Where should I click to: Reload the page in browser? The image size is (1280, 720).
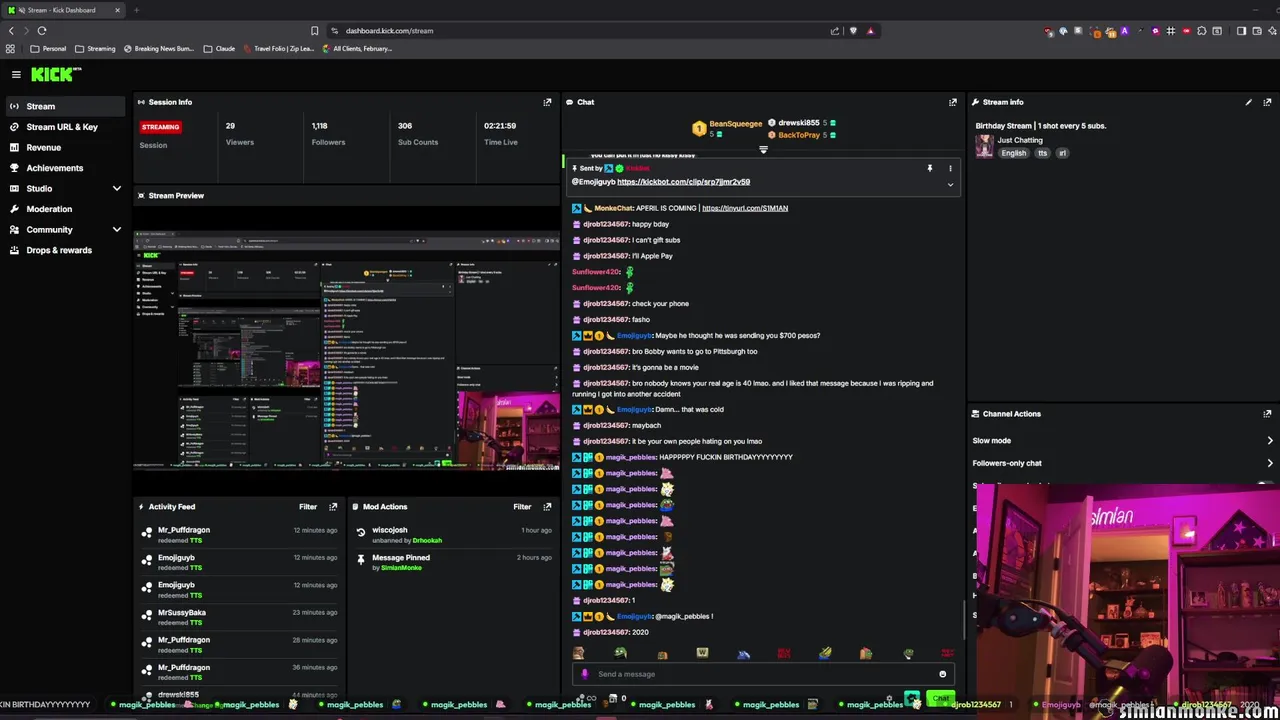click(x=42, y=31)
